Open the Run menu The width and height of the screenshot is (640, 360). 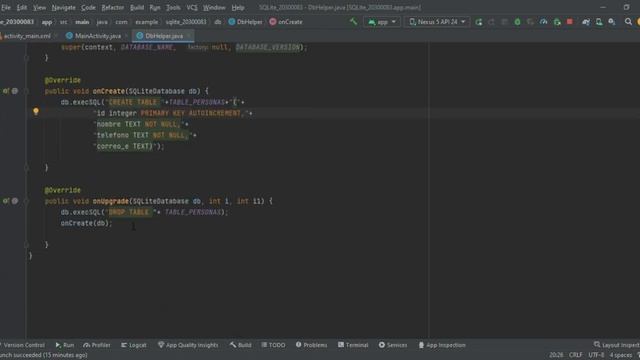(x=155, y=7)
